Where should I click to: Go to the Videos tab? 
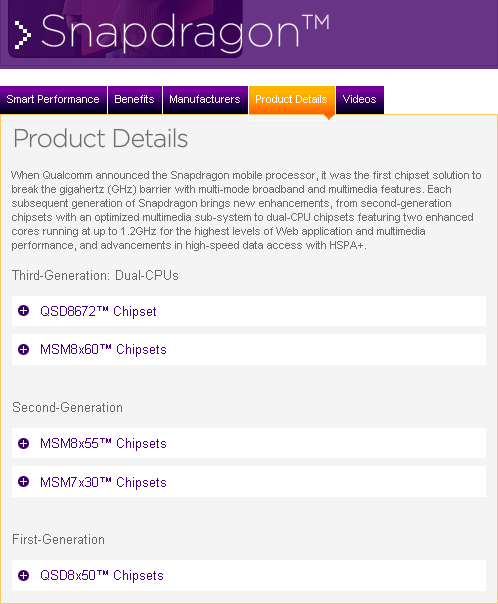[360, 100]
